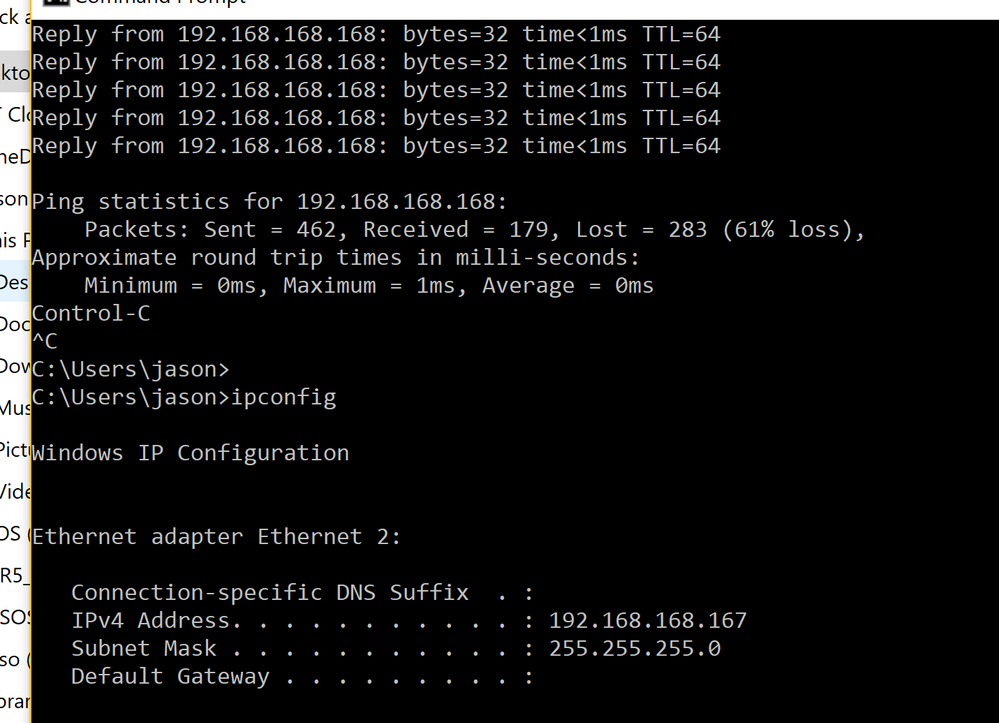Select the OS drive in sidebar

point(12,533)
